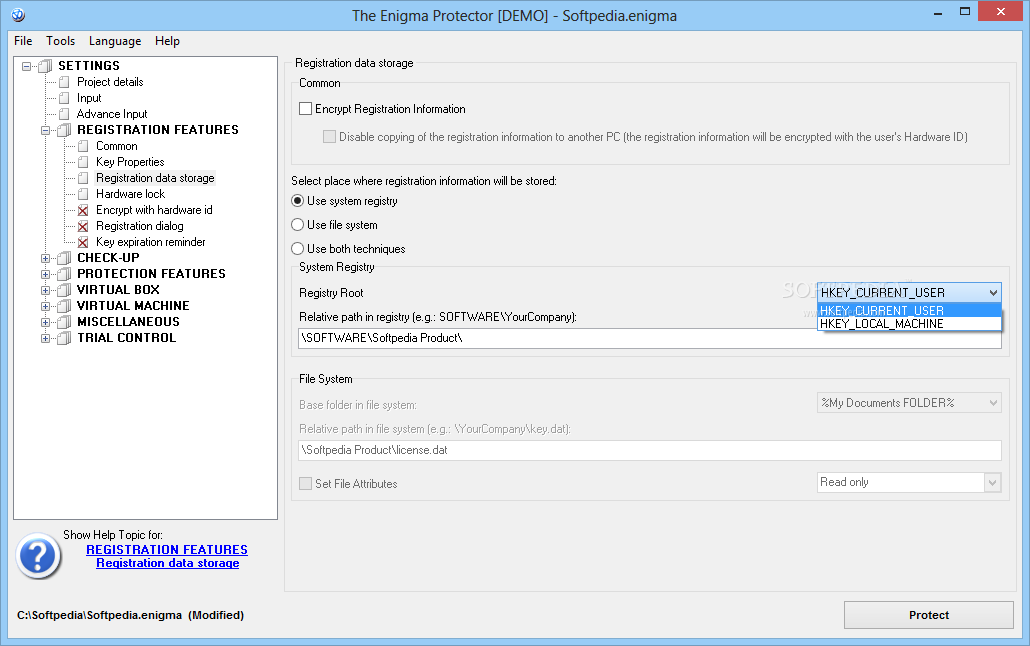Select Use system registry radio button

point(298,200)
